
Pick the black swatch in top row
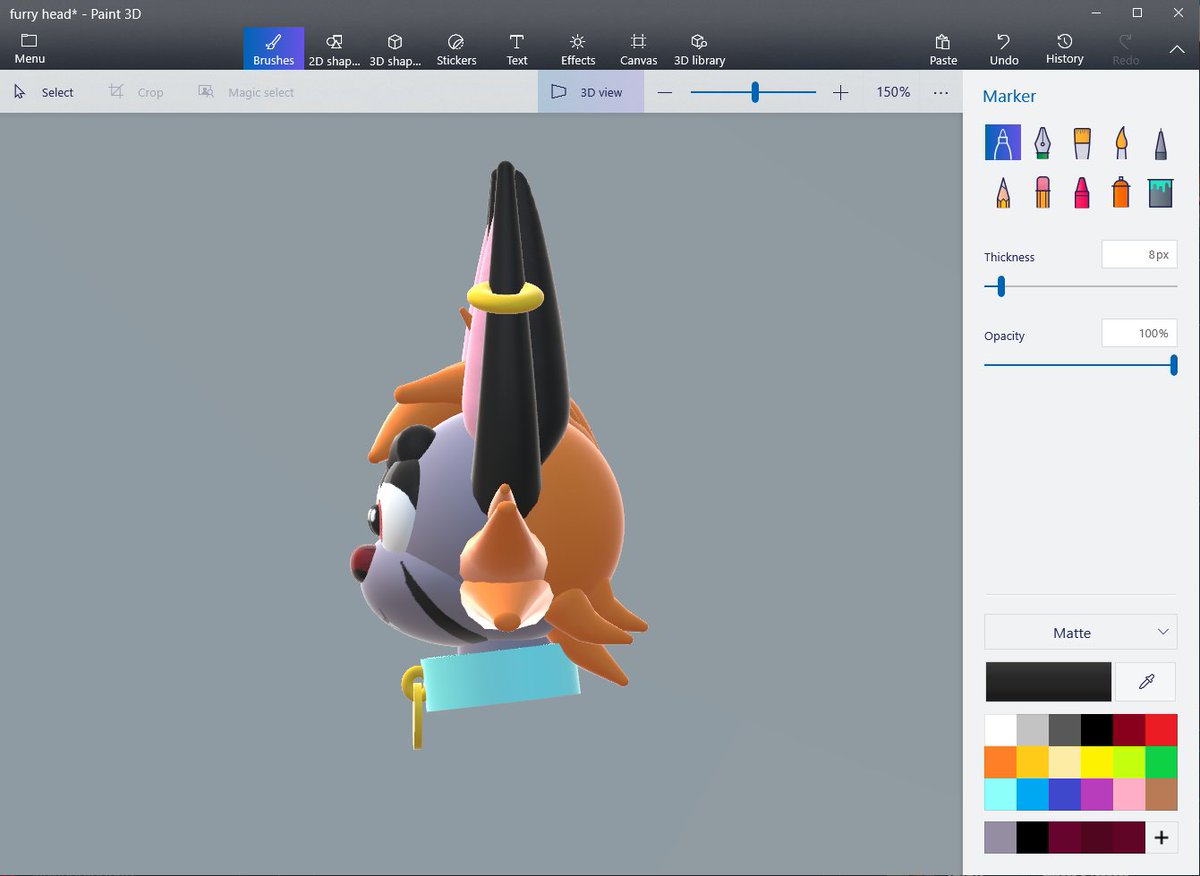point(1096,730)
